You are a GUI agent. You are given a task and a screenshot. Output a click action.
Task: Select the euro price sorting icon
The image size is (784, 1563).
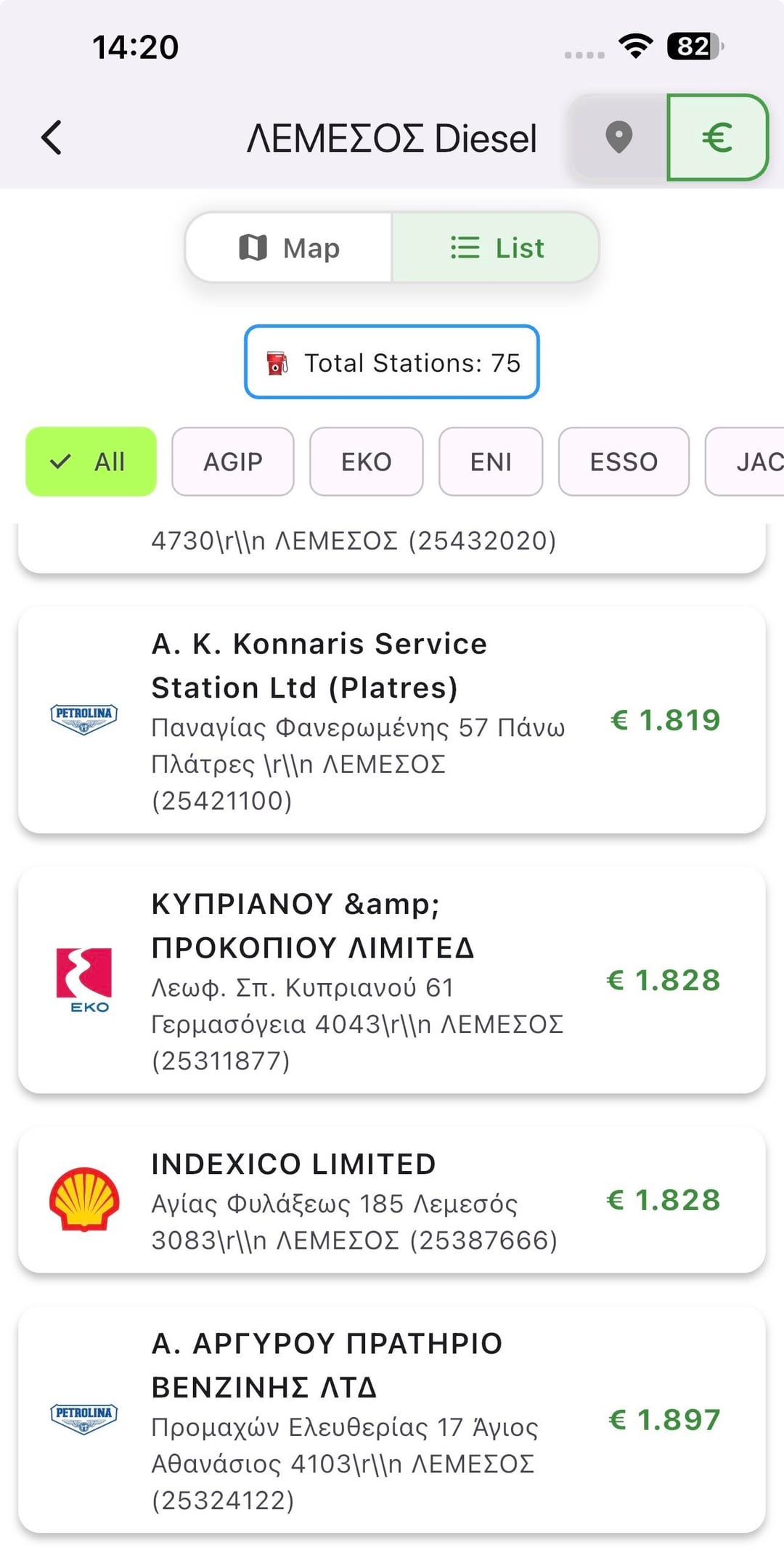click(x=716, y=137)
